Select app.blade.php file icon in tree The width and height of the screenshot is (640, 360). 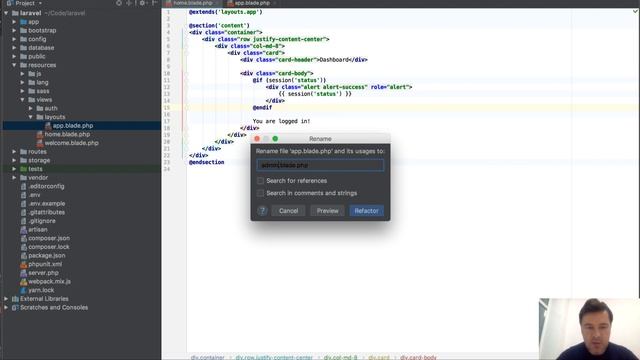point(48,126)
